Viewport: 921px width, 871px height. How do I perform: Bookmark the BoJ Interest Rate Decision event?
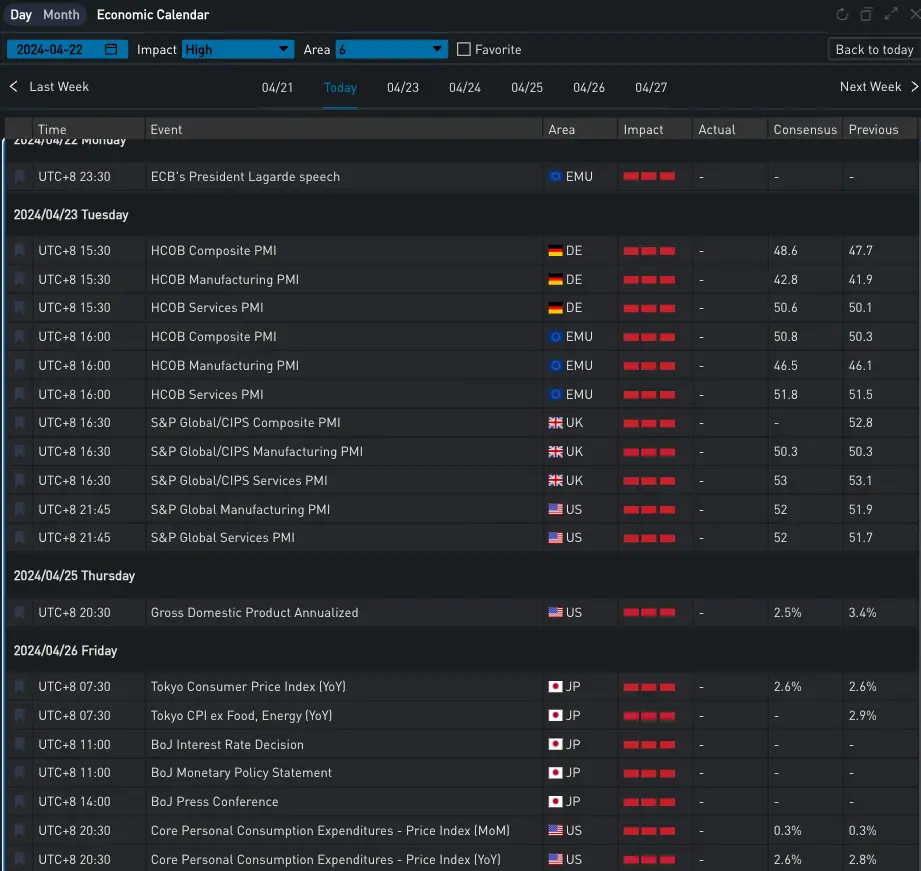pyautogui.click(x=20, y=745)
